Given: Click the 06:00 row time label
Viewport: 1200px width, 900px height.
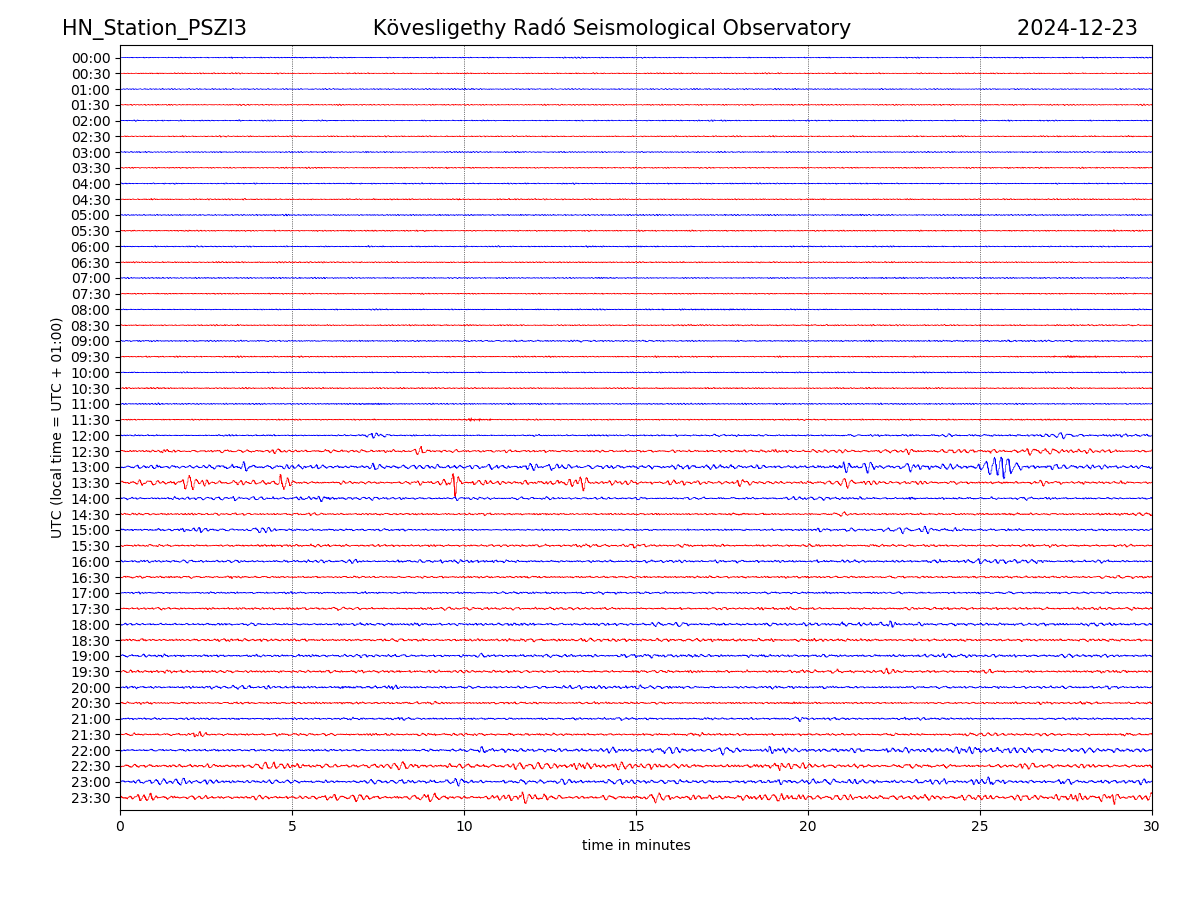Looking at the screenshot, I should pos(90,247).
